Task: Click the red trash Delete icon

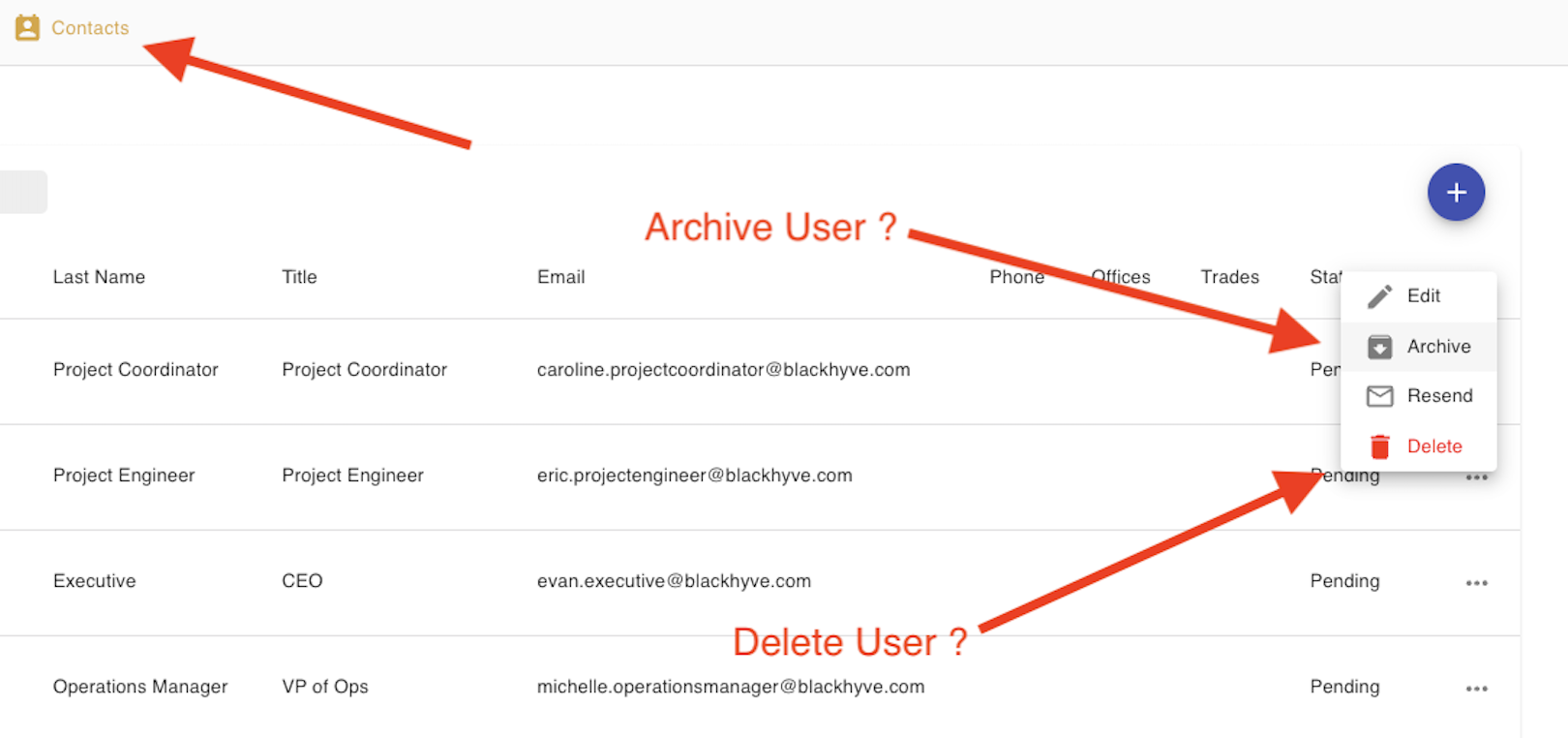Action: pyautogui.click(x=1379, y=446)
